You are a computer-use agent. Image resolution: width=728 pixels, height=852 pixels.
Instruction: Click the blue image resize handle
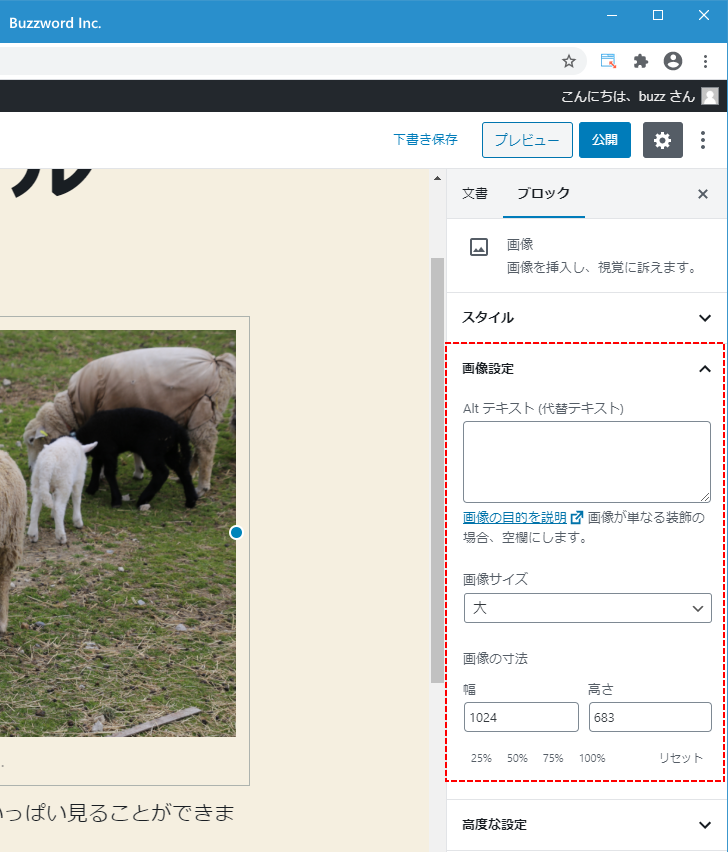pyautogui.click(x=236, y=532)
